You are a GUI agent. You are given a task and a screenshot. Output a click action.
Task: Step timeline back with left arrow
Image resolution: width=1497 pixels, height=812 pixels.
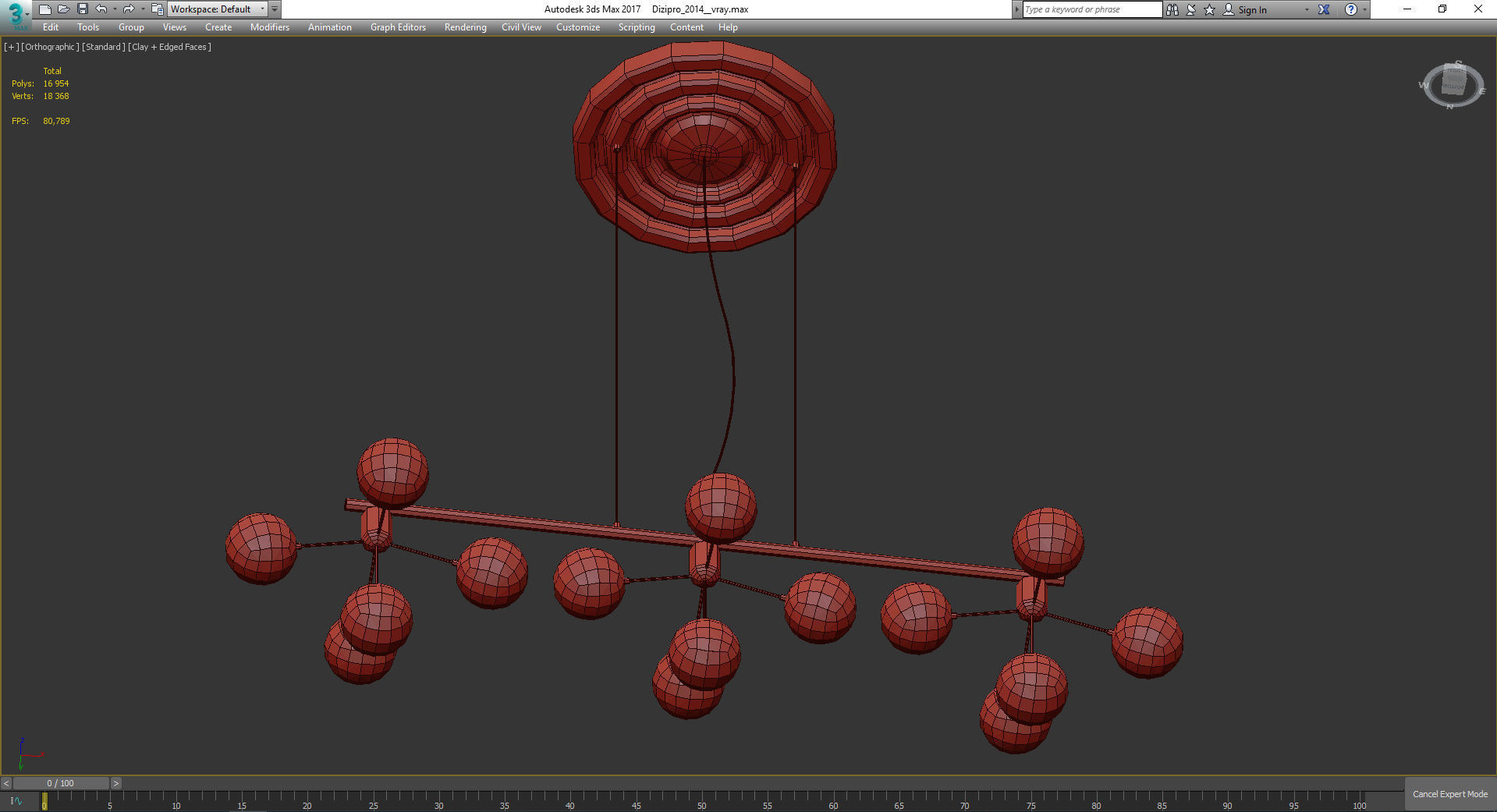coord(6,783)
